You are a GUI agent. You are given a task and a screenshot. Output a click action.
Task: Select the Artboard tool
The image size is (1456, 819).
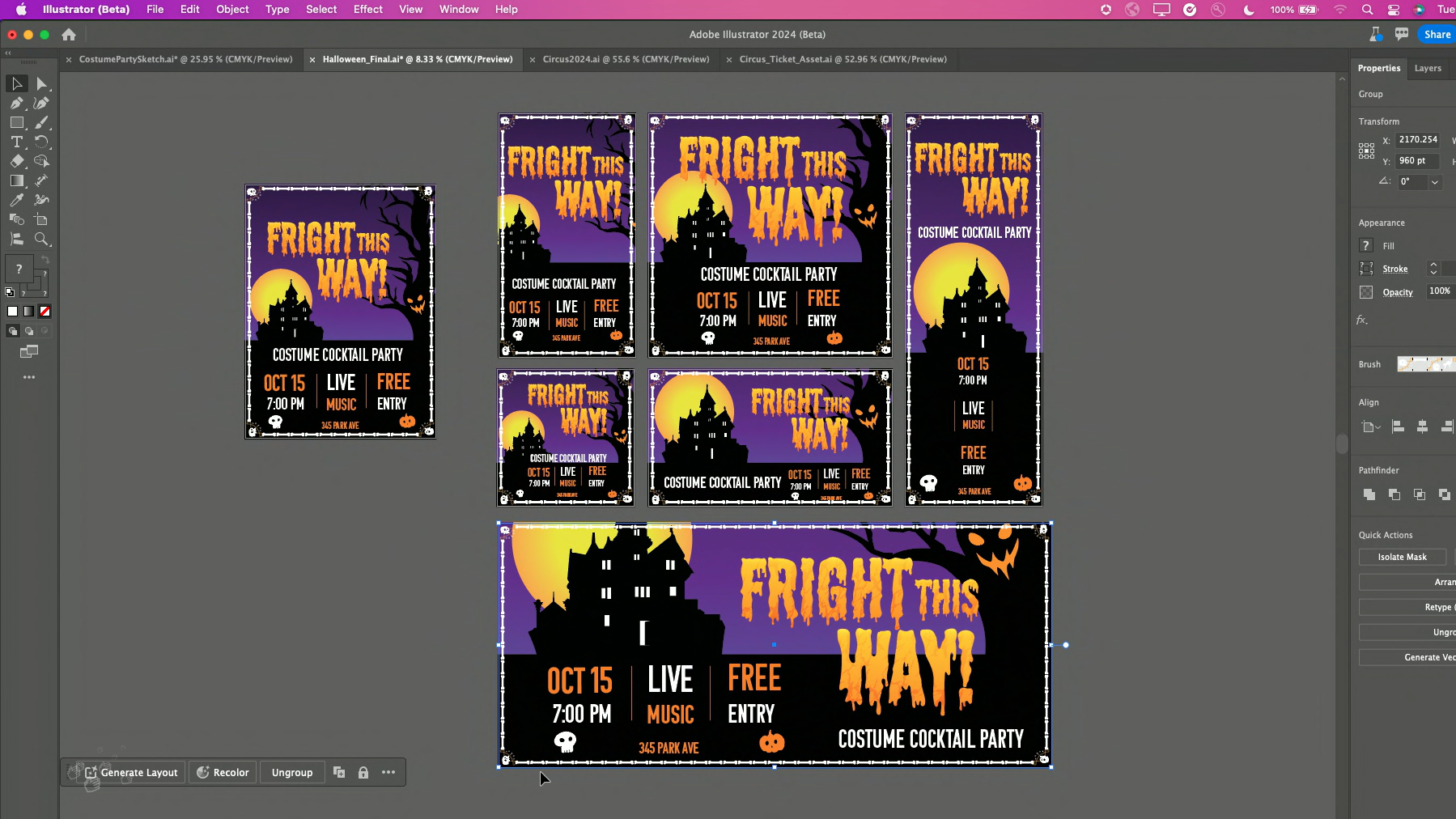41,219
